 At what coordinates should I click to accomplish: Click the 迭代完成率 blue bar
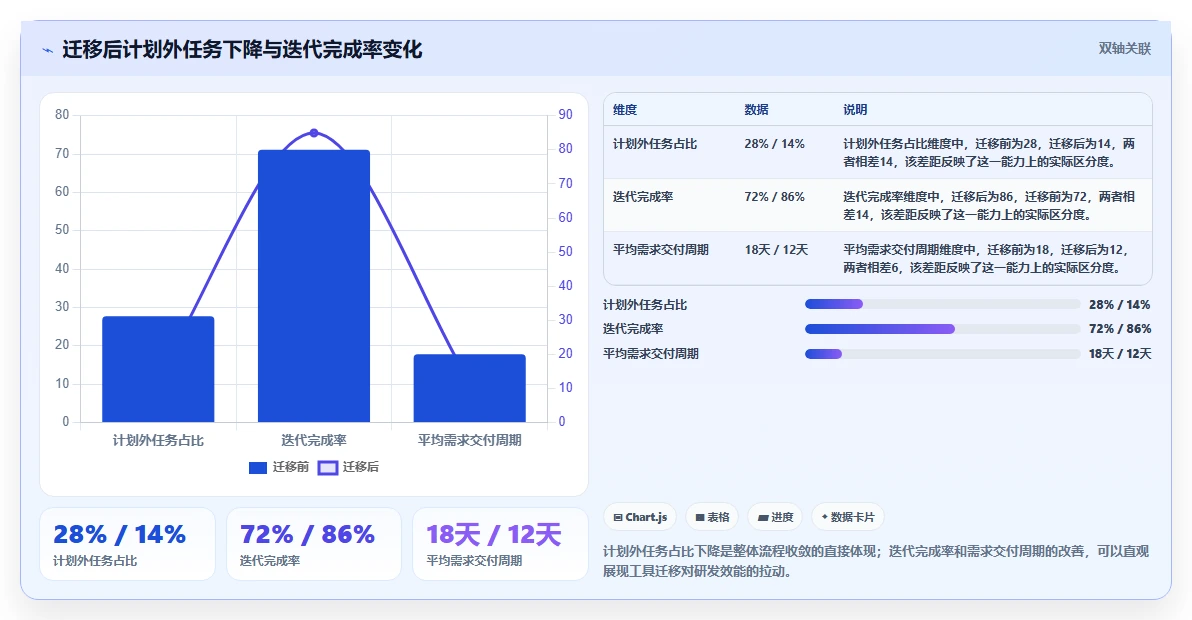314,286
